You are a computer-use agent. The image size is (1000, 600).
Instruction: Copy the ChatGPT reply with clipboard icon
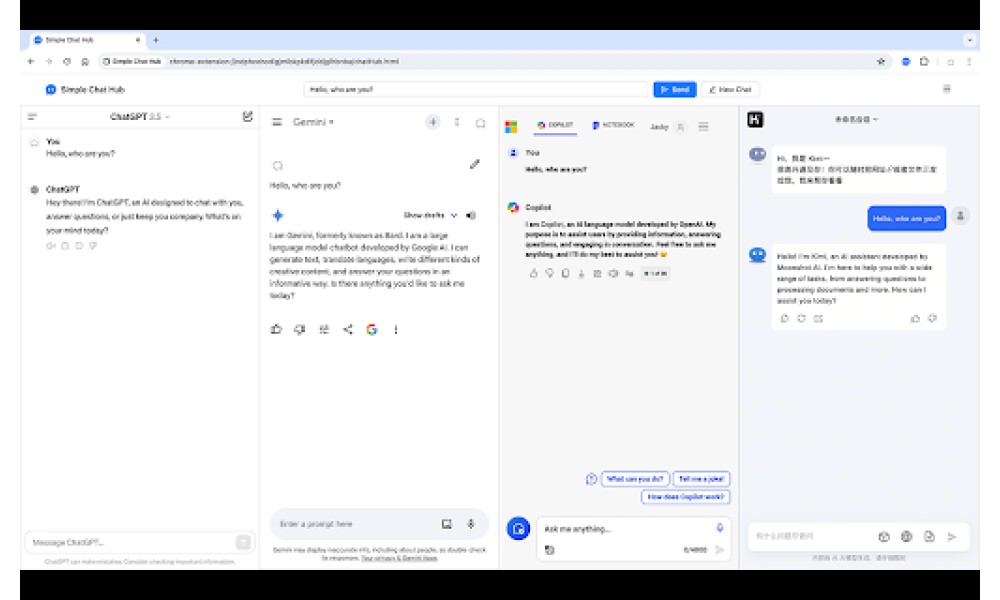pyautogui.click(x=64, y=245)
